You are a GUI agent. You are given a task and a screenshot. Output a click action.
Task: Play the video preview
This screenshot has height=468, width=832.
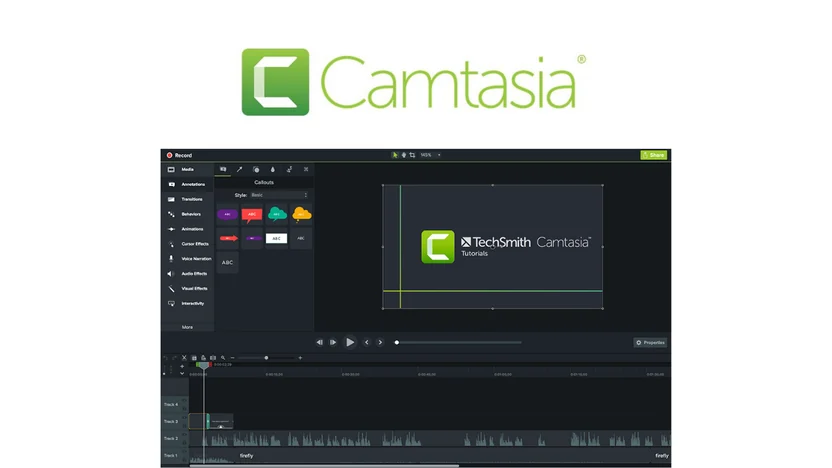350,342
